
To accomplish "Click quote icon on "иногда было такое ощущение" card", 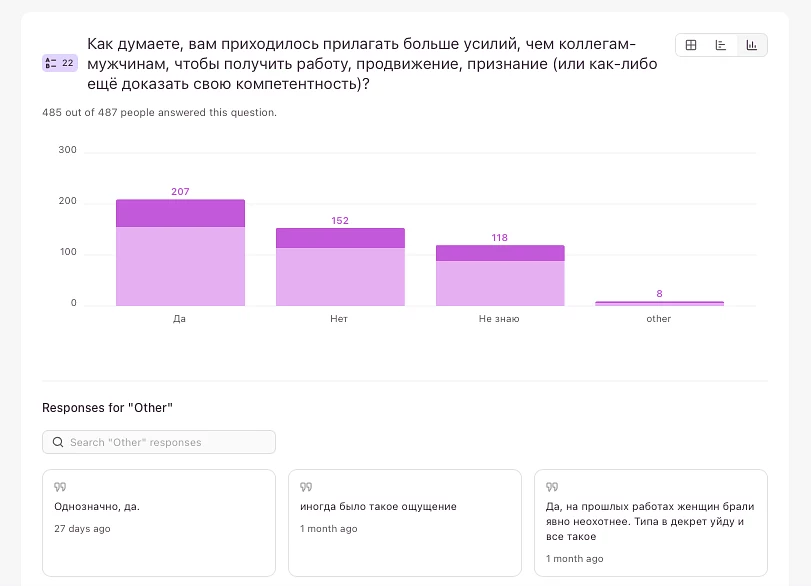I will (306, 487).
